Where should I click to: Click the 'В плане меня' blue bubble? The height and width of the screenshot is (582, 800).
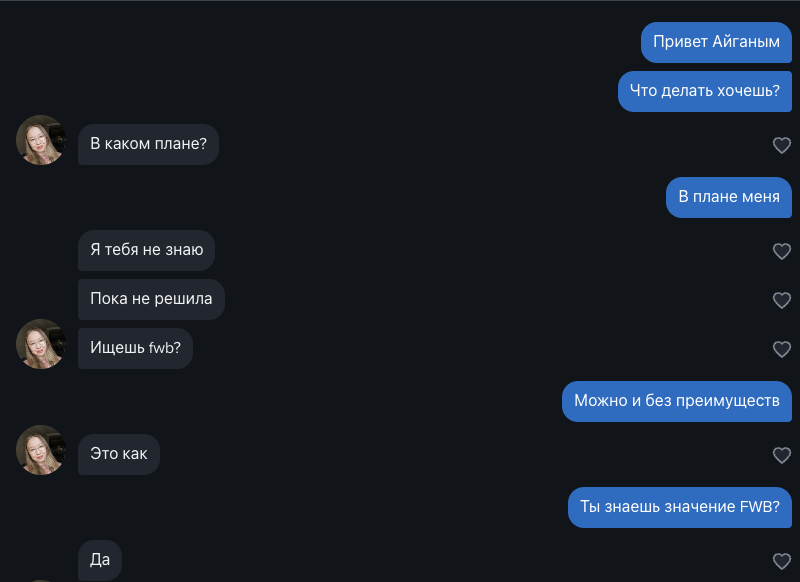(728, 197)
